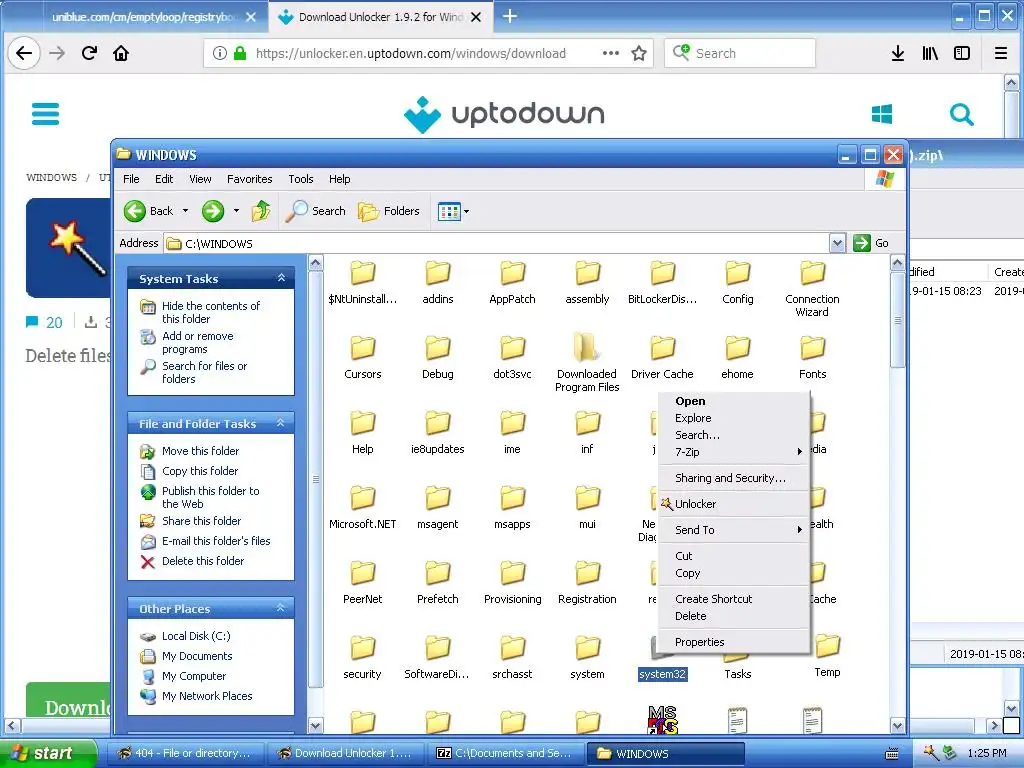Collapse the Other Places panel
Viewport: 1024px width, 768px height.
point(281,608)
